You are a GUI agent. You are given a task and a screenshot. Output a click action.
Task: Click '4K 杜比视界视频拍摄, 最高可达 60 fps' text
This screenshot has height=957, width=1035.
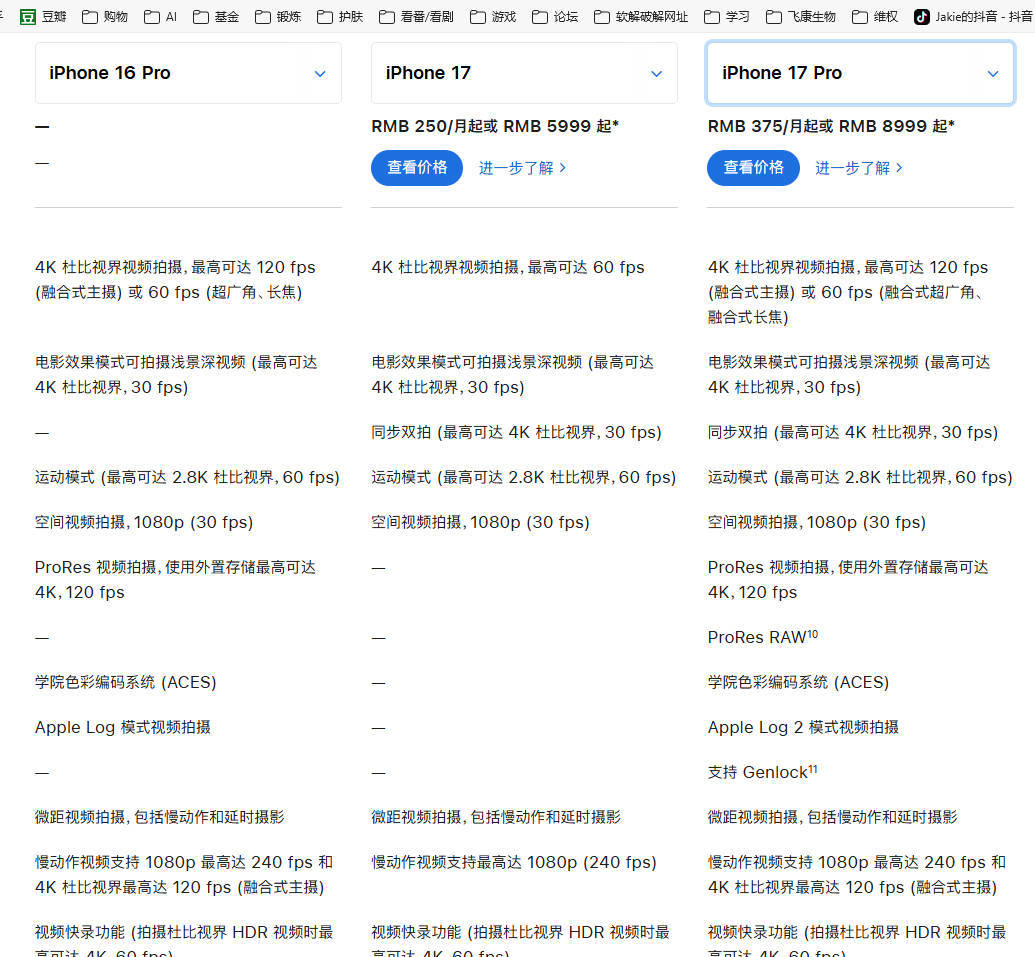(x=508, y=267)
